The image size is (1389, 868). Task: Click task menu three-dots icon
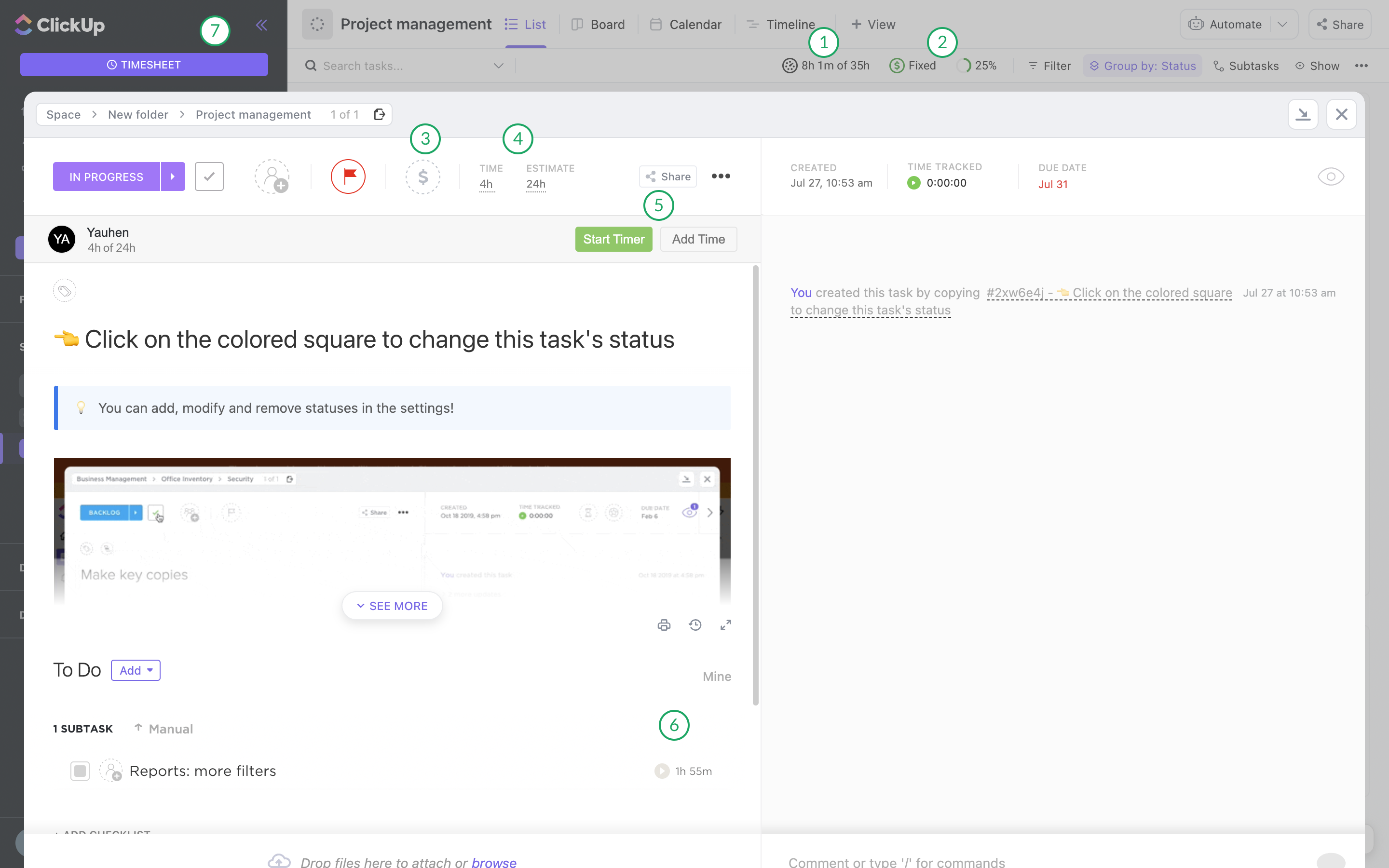click(721, 176)
